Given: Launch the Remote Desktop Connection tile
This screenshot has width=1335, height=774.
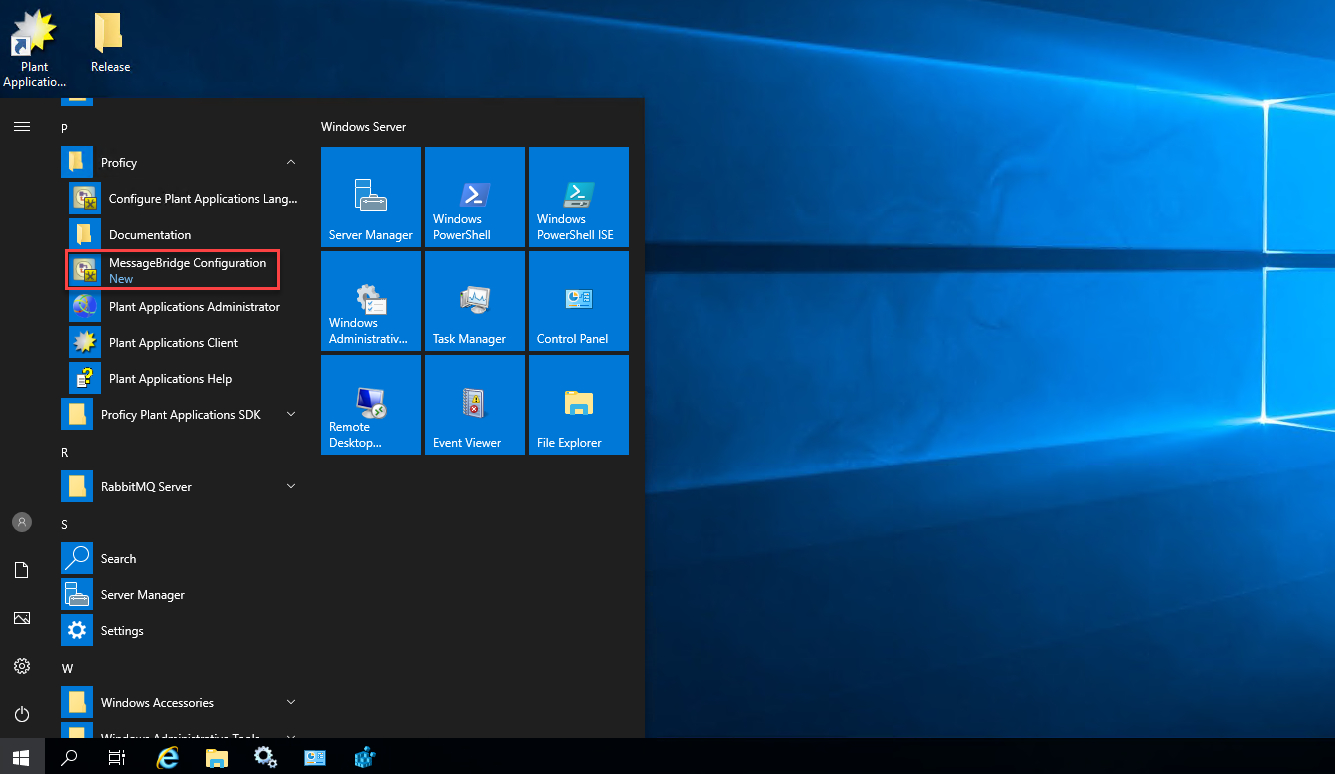Looking at the screenshot, I should click(x=371, y=405).
